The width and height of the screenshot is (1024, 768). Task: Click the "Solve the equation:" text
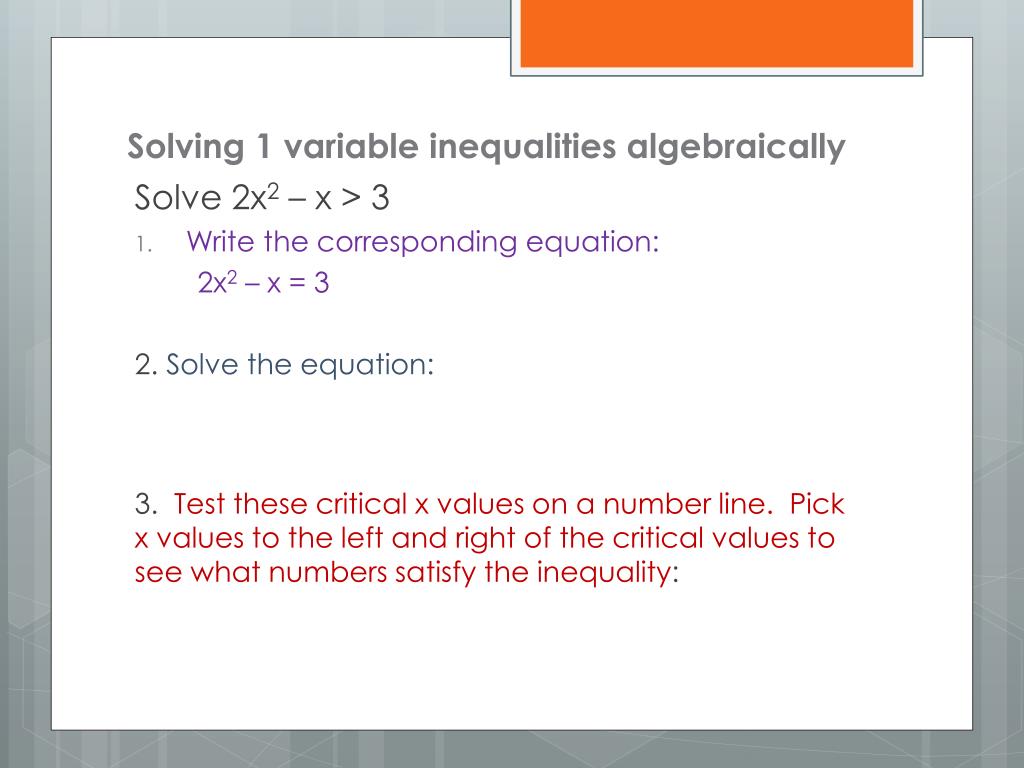[300, 365]
